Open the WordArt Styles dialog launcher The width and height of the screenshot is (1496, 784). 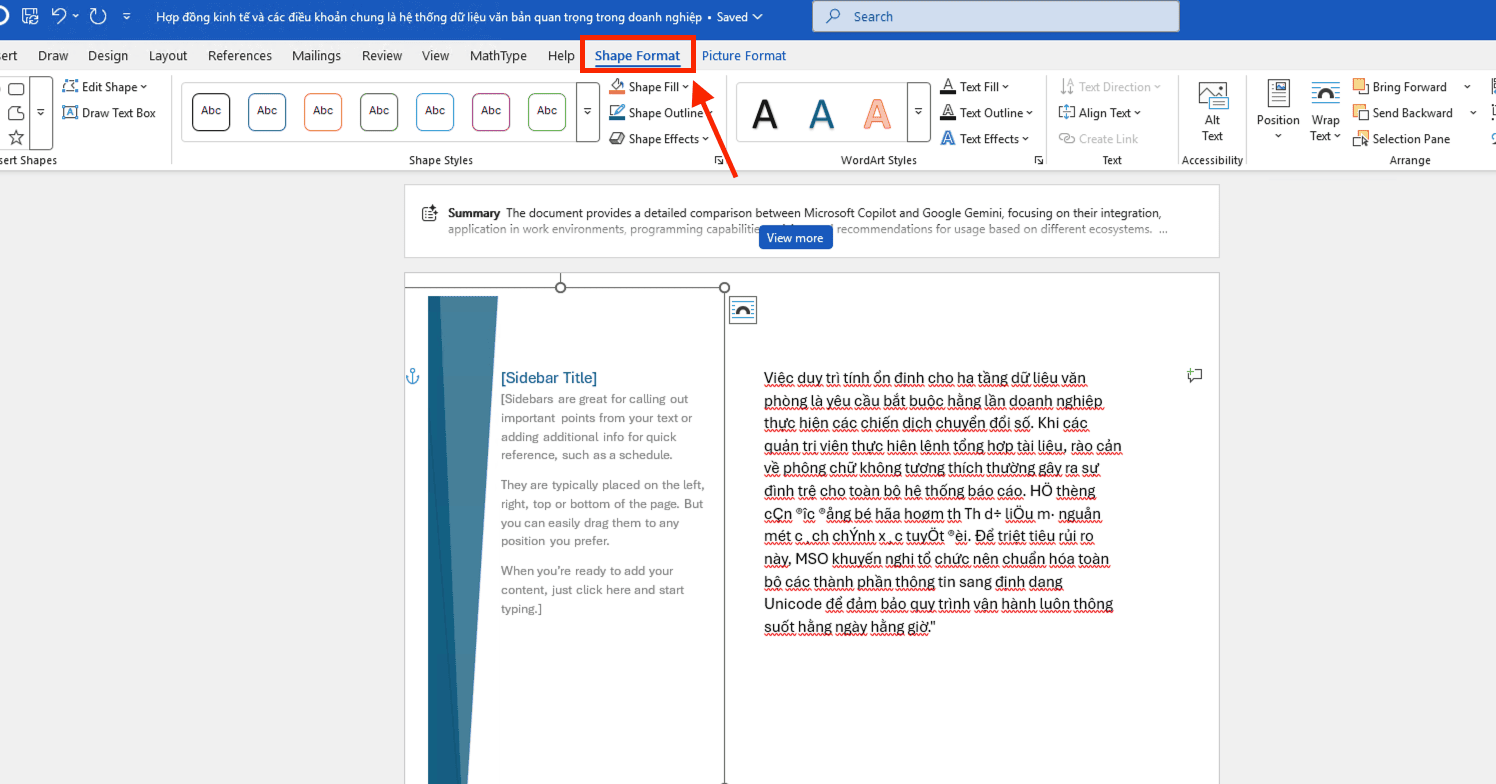coord(1038,160)
